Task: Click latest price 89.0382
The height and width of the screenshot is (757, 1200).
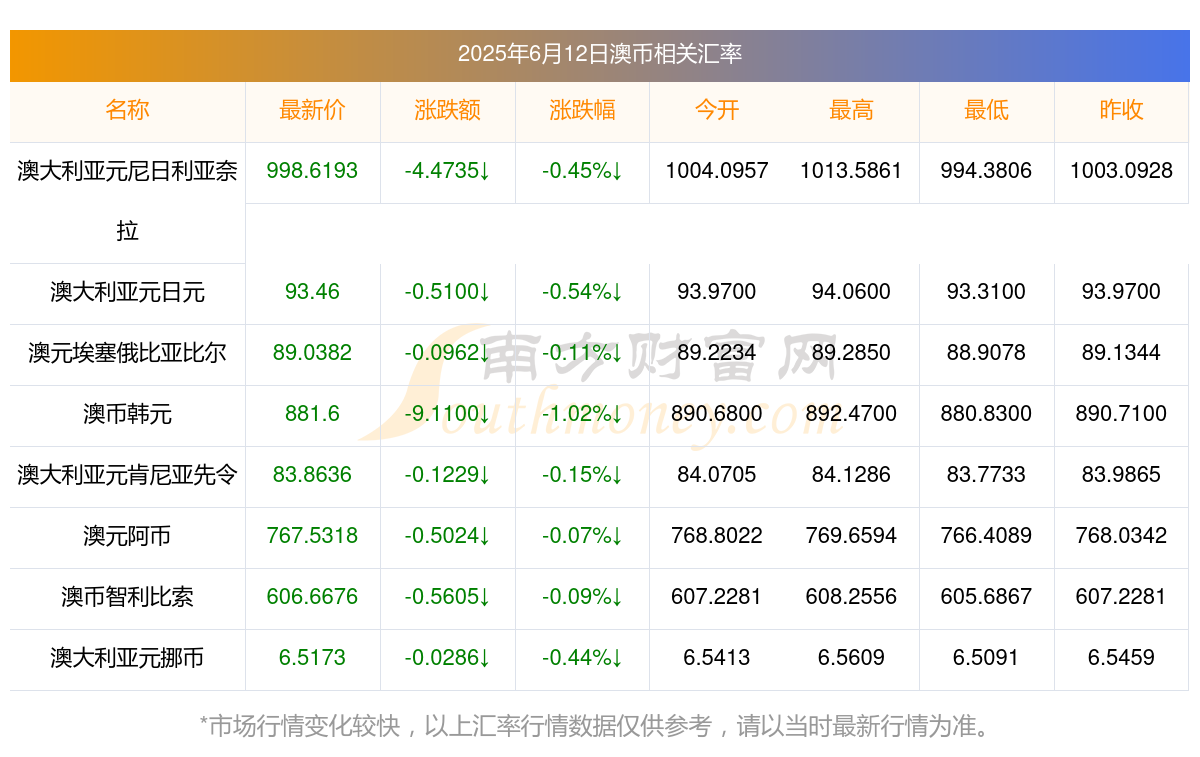Action: pos(312,353)
